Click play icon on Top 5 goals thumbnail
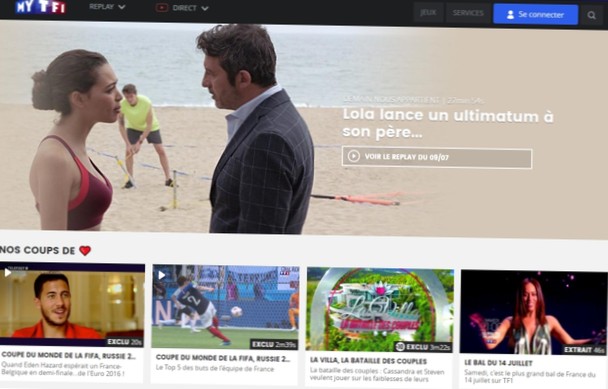Image resolution: width=608 pixels, height=389 pixels. coord(161,275)
